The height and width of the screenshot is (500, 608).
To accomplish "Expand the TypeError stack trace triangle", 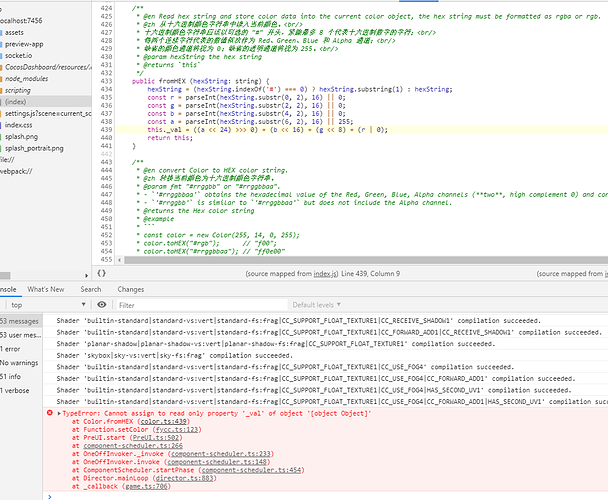I will [59, 413].
